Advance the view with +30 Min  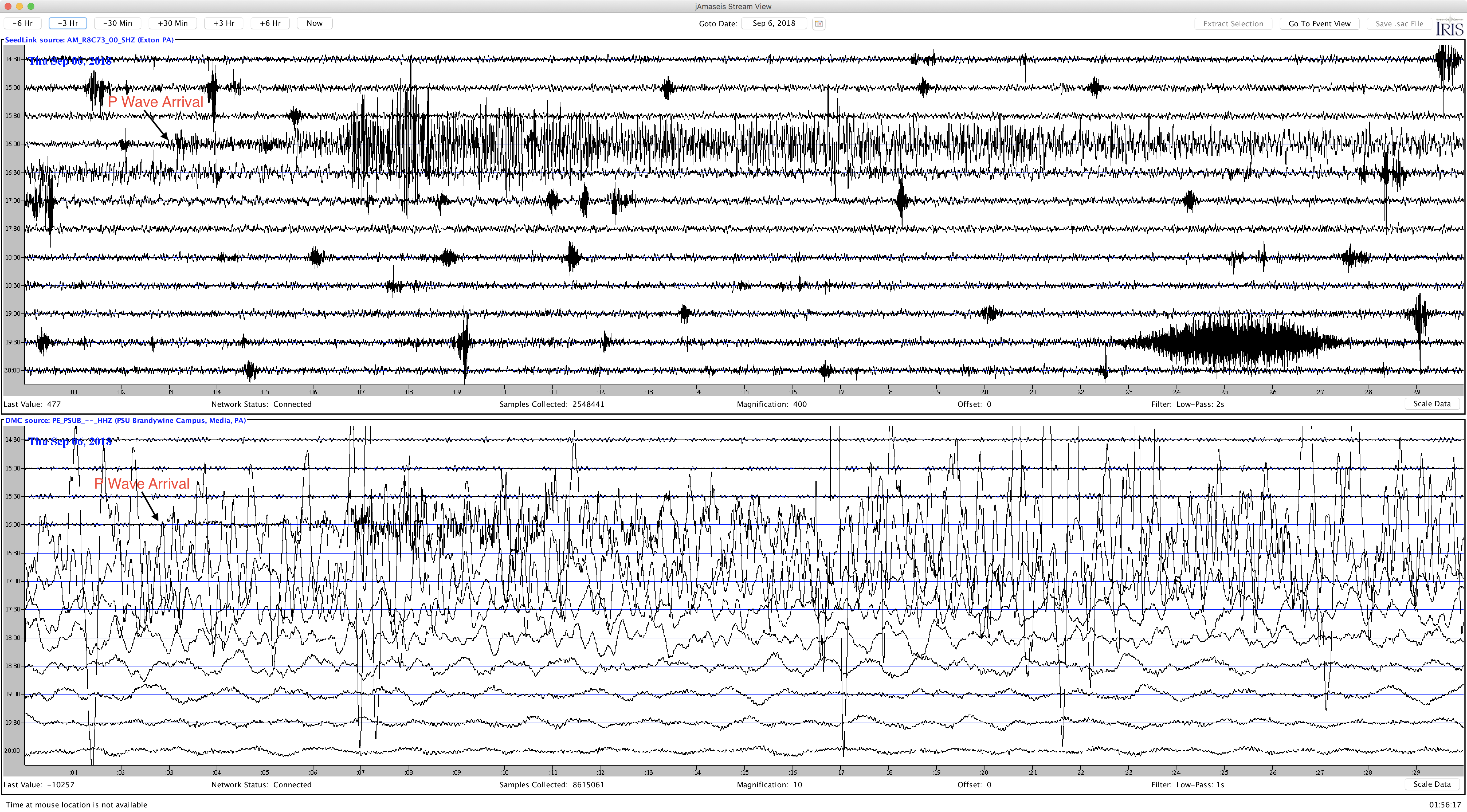[x=172, y=23]
